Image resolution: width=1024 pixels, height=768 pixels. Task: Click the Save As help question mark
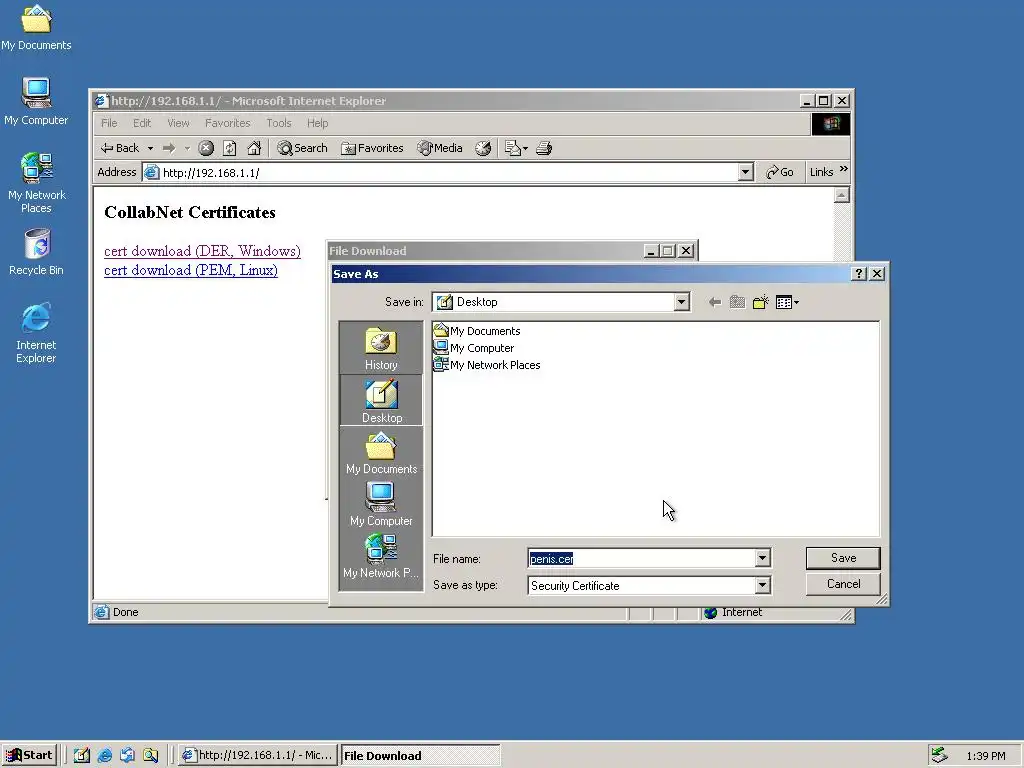[x=859, y=274]
